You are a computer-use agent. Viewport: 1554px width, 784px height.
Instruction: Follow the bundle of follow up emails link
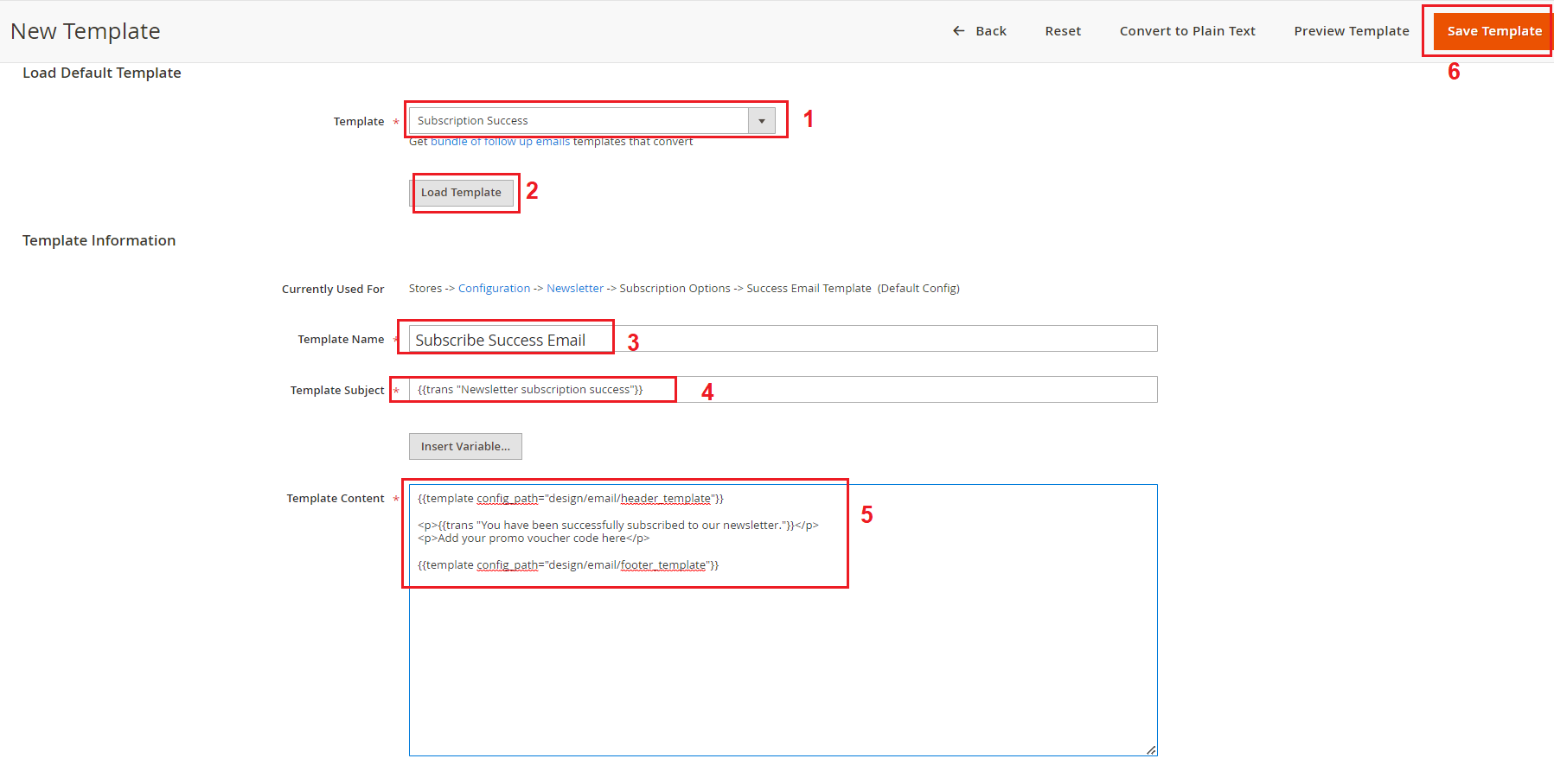click(500, 142)
